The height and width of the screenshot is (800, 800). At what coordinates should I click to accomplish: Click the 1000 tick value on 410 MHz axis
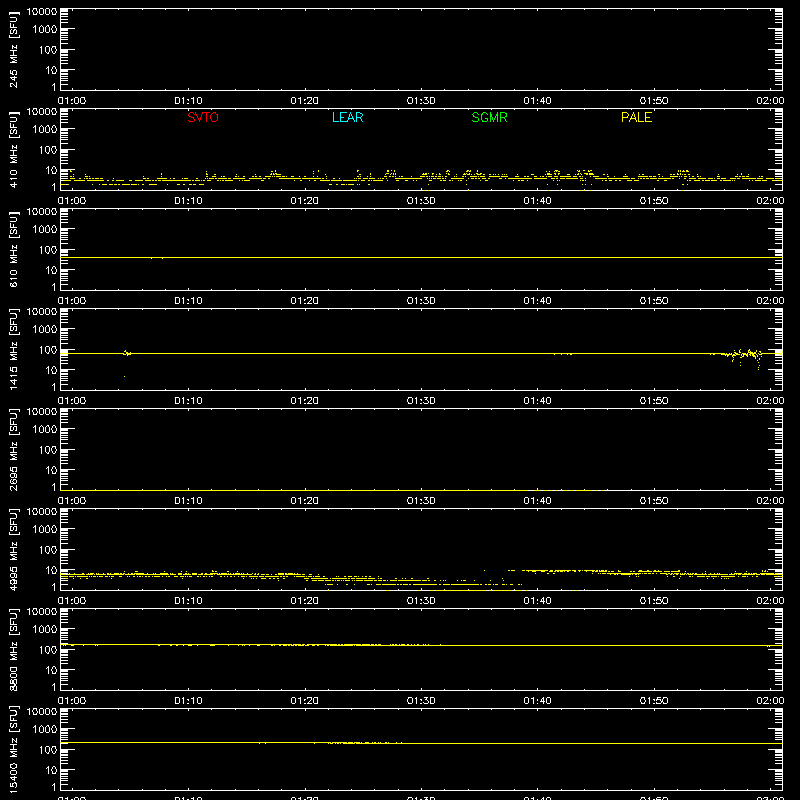click(45, 130)
